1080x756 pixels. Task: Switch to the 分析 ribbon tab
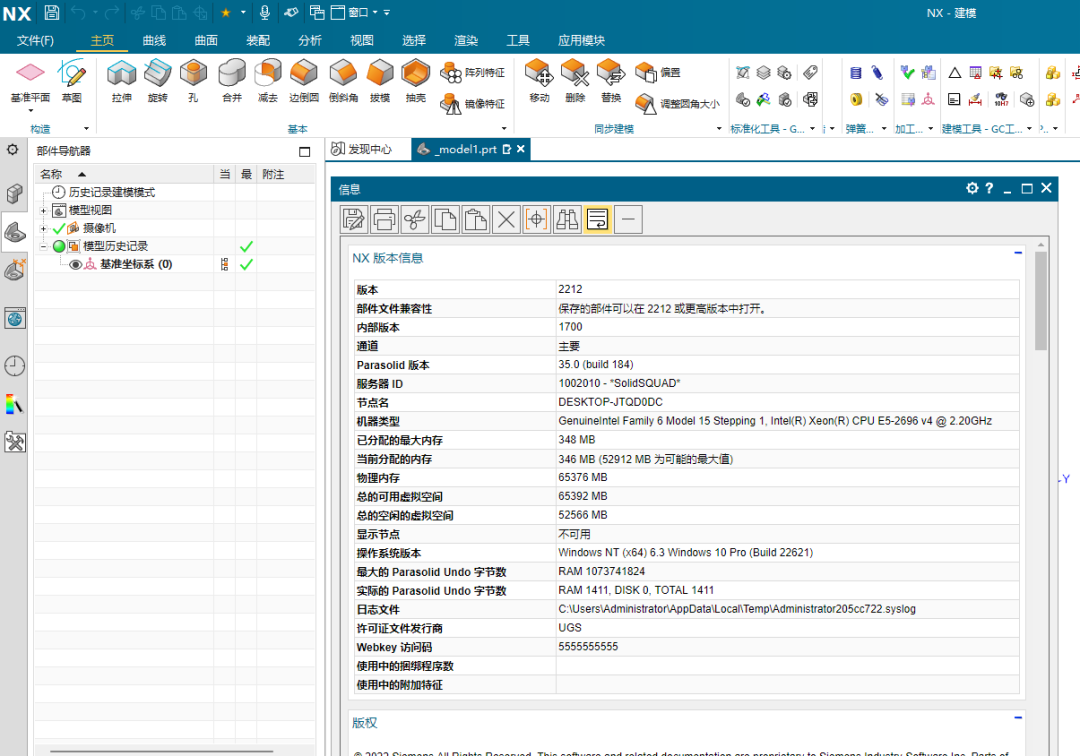pos(310,41)
